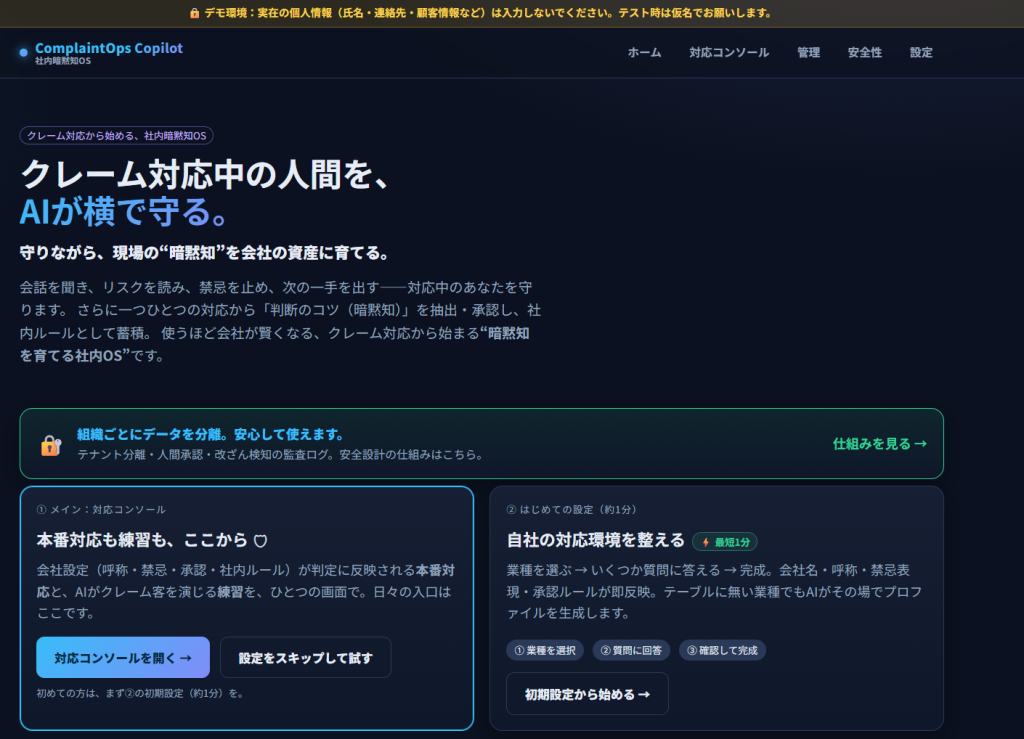Viewport: 1024px width, 739px height.
Task: Click the ③ 確認して完成 step chip
Action: pyautogui.click(x=722, y=650)
